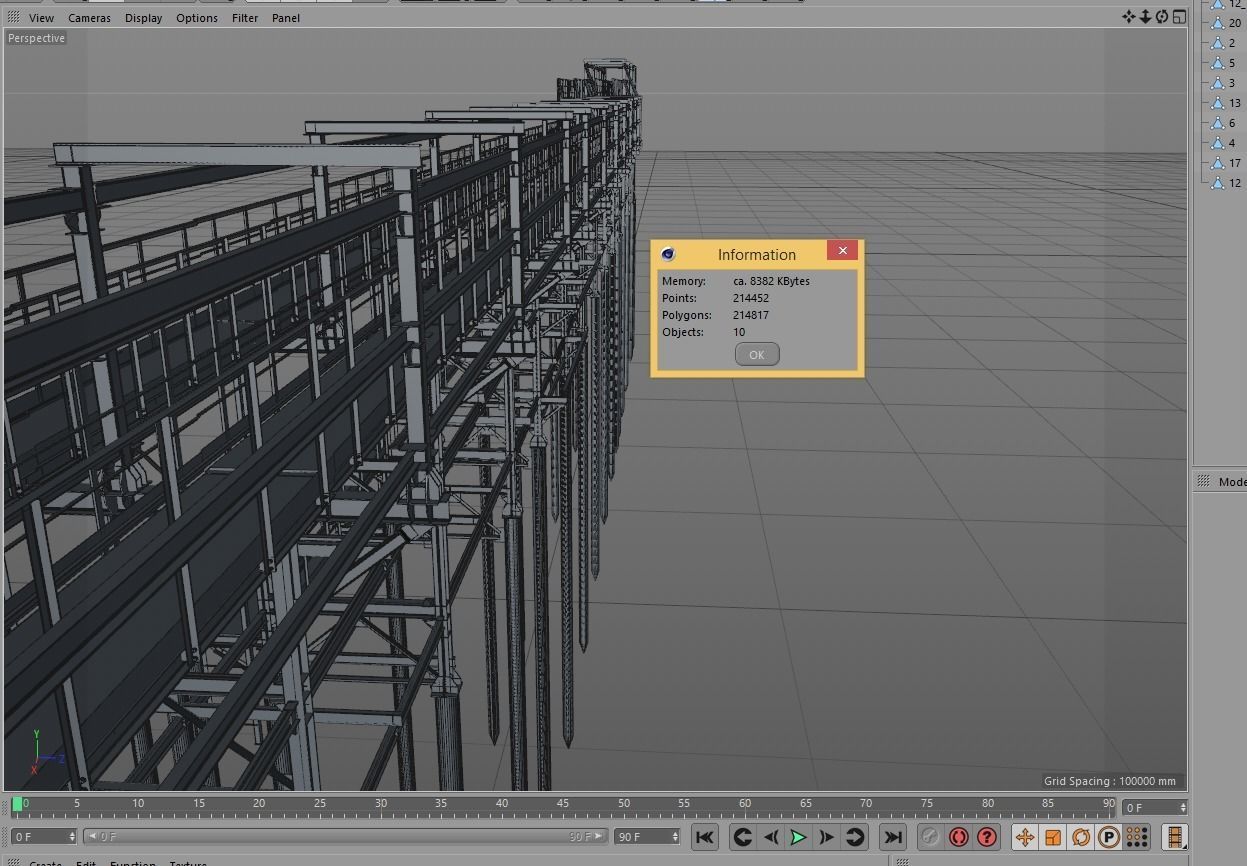Toggle scale keying icon

pos(1052,837)
